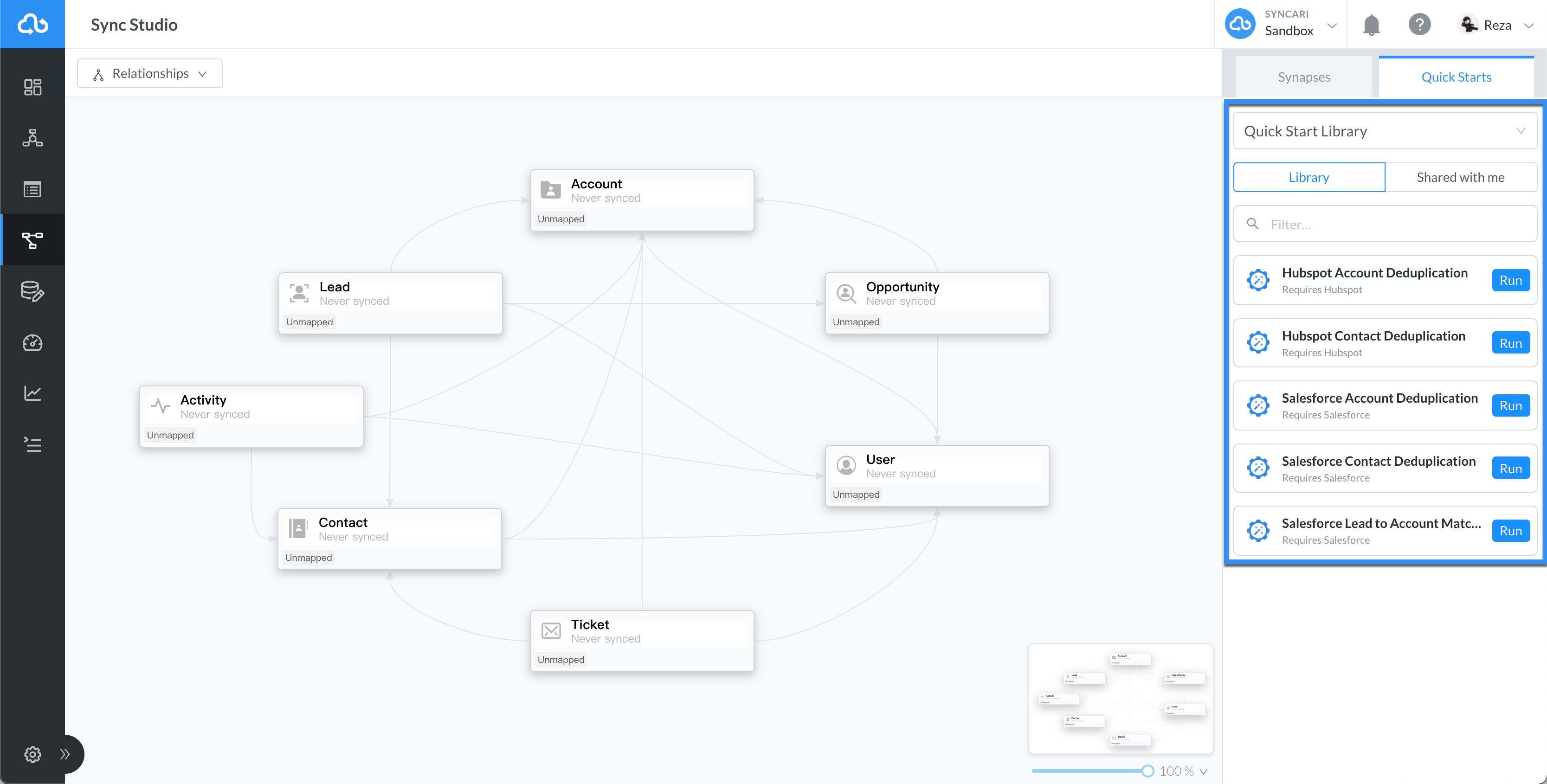This screenshot has width=1547, height=784.
Task: Open the hierarchy network icon in sidebar
Action: tap(32, 138)
